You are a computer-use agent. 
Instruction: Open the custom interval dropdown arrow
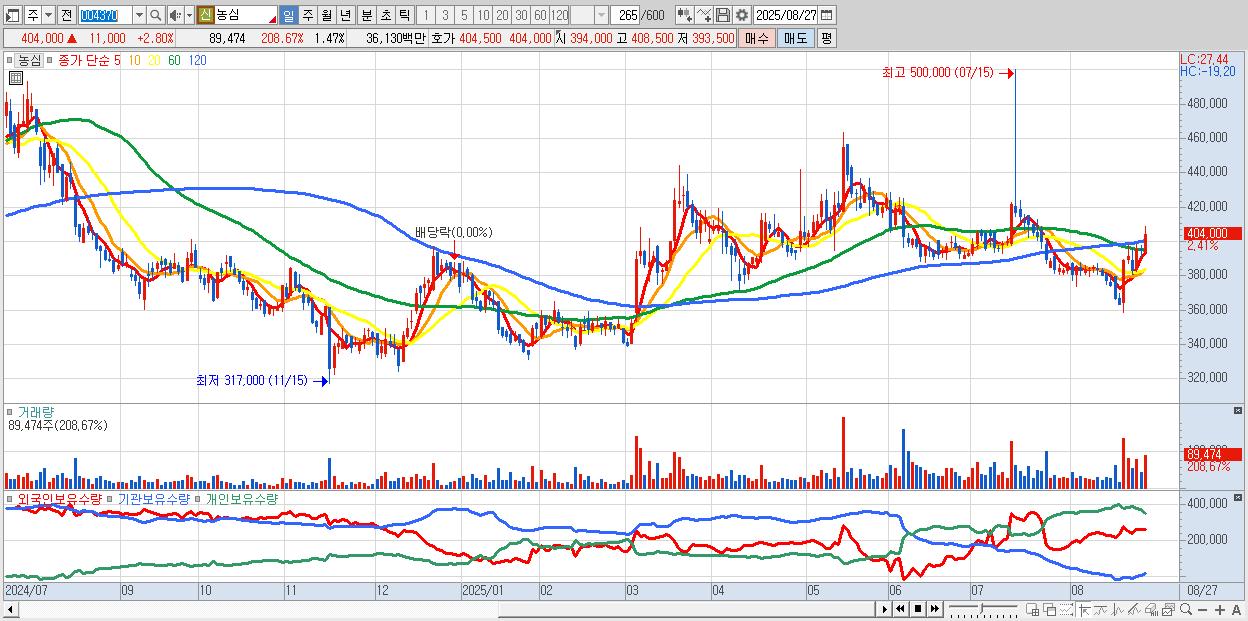[601, 15]
